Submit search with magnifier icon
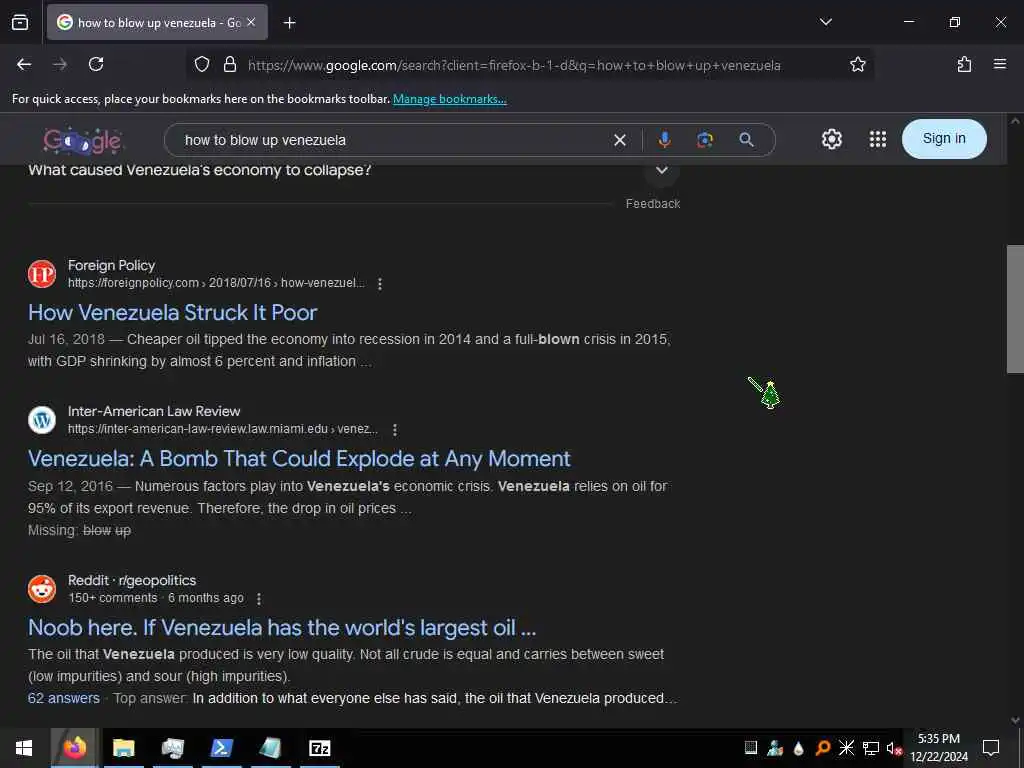 746,140
